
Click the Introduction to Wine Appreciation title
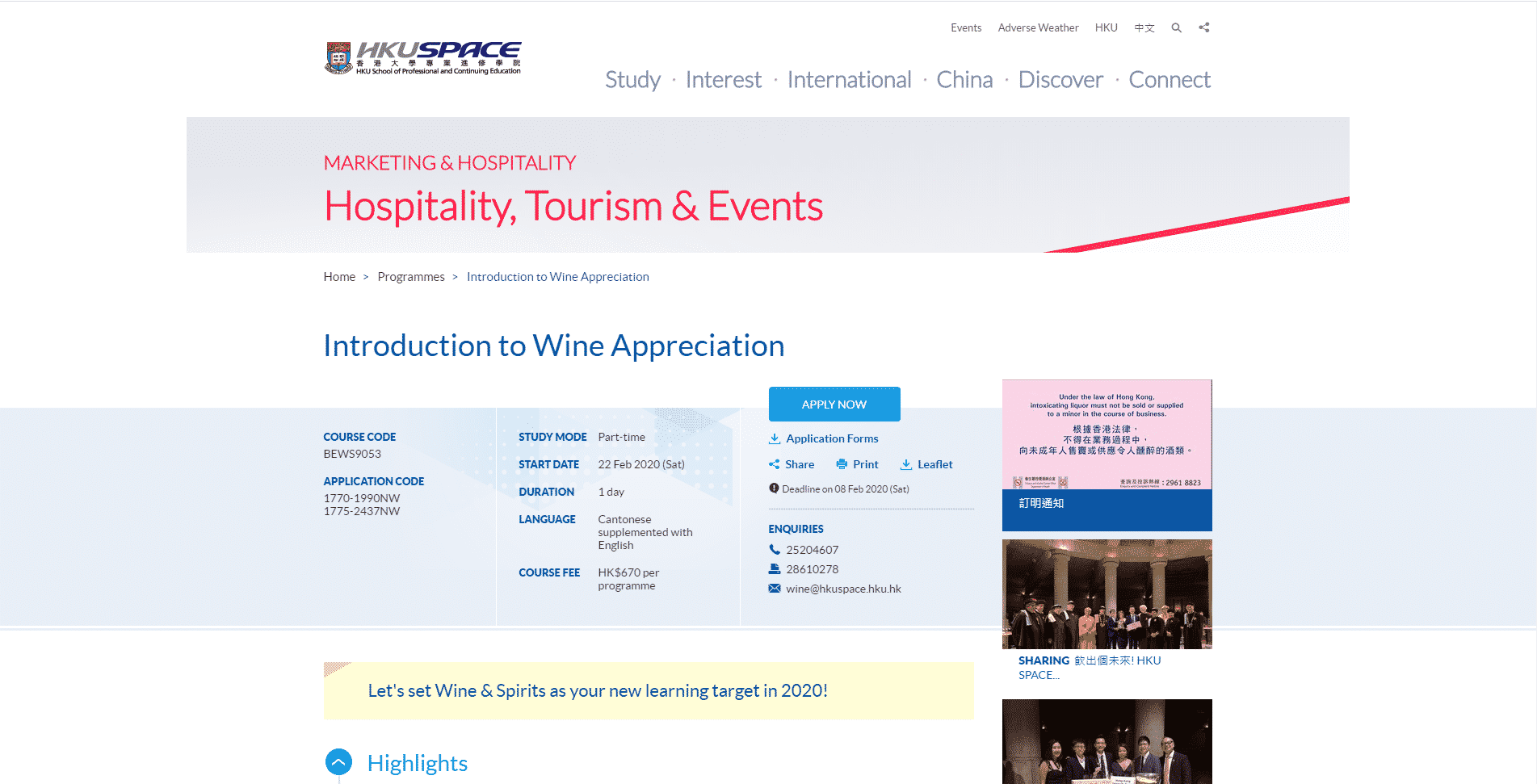554,346
